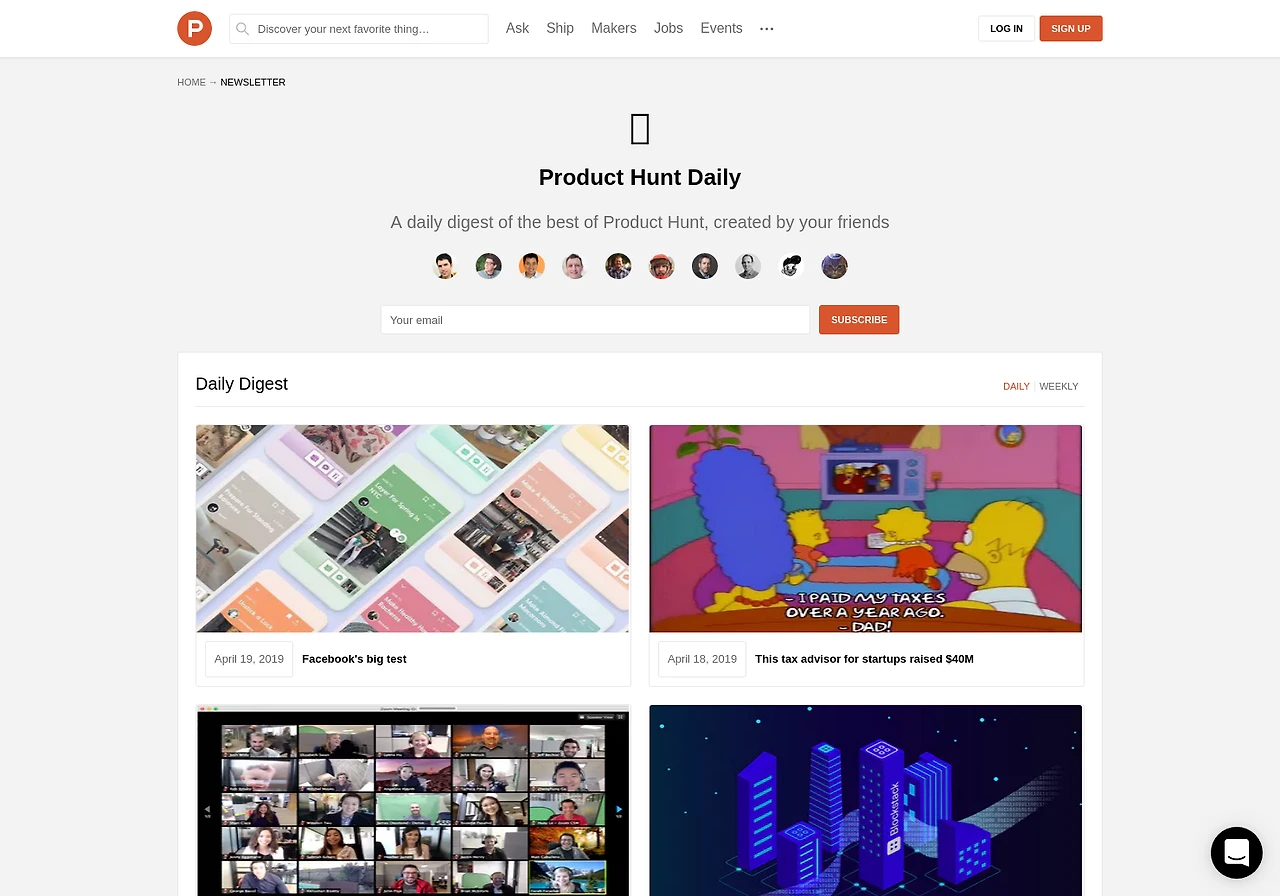Select the Daily digest tab

tap(1016, 386)
